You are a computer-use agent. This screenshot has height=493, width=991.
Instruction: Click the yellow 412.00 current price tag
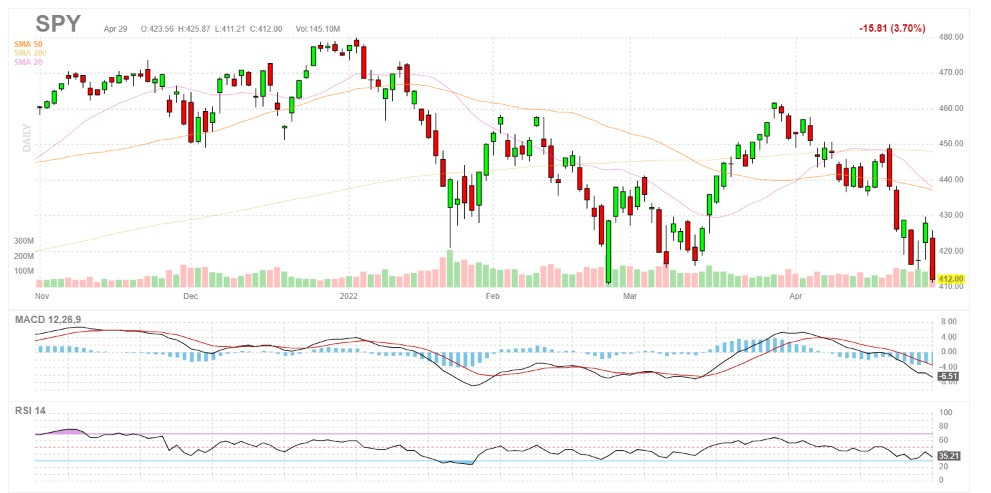click(952, 279)
